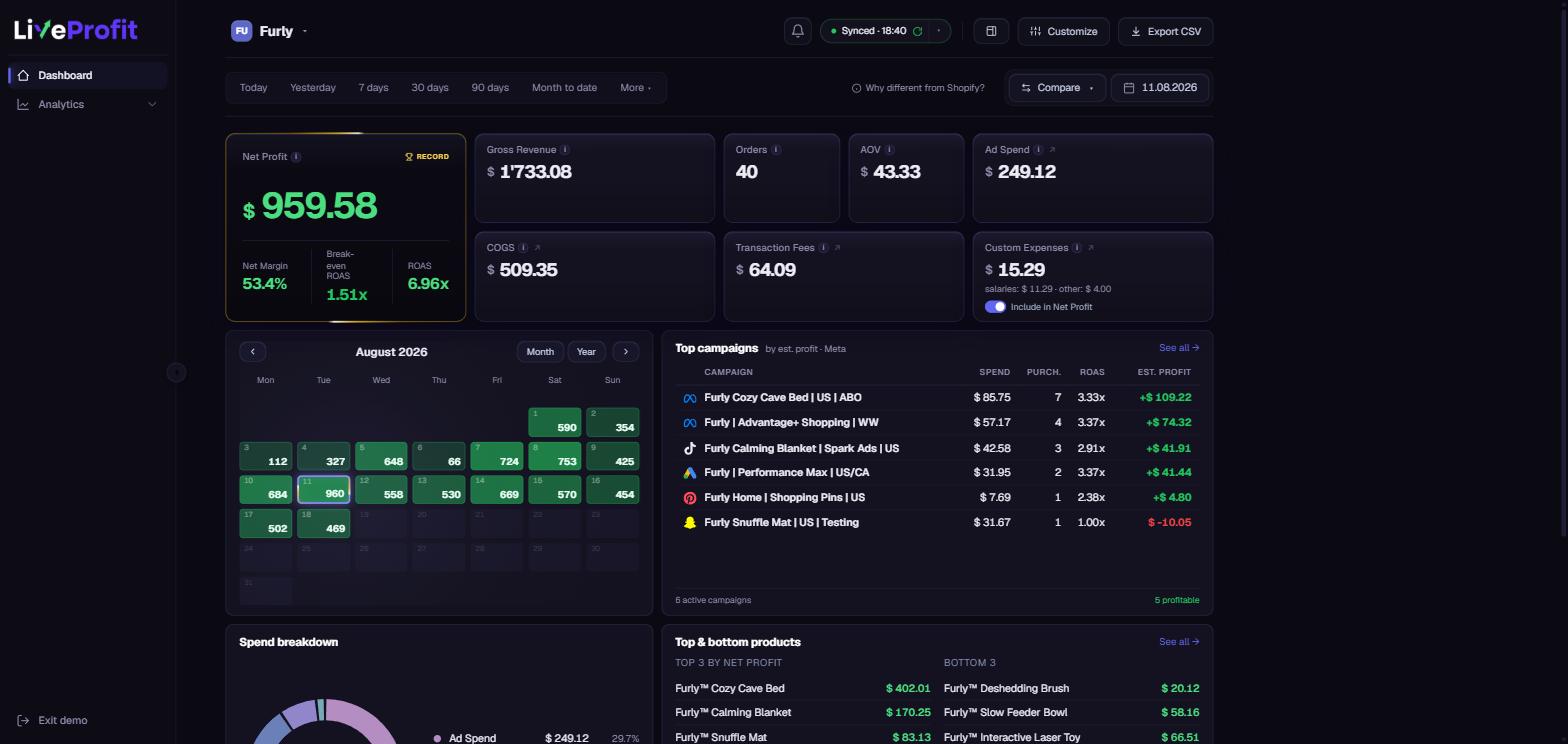Switch calendar to Year view

(586, 351)
